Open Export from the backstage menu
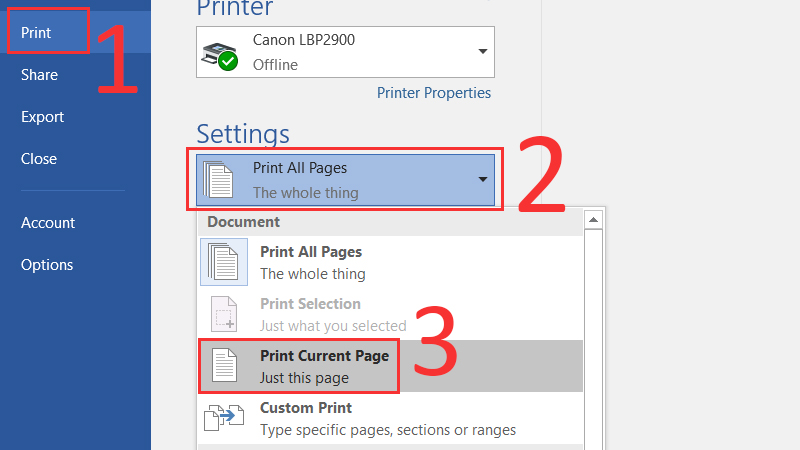 pos(42,117)
